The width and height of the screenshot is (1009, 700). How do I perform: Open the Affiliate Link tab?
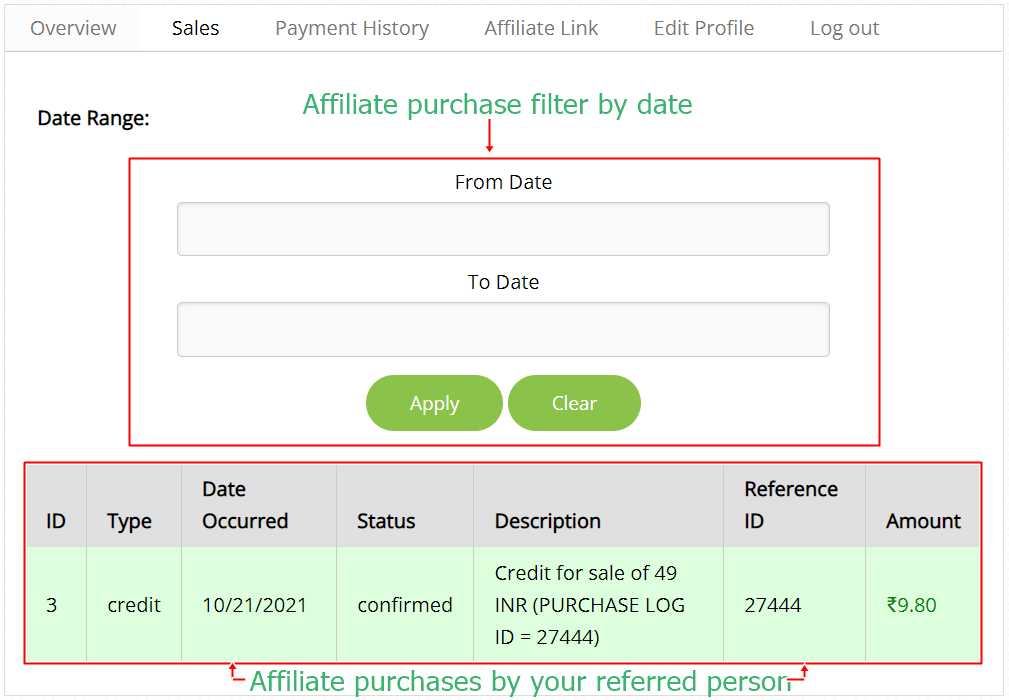(541, 28)
